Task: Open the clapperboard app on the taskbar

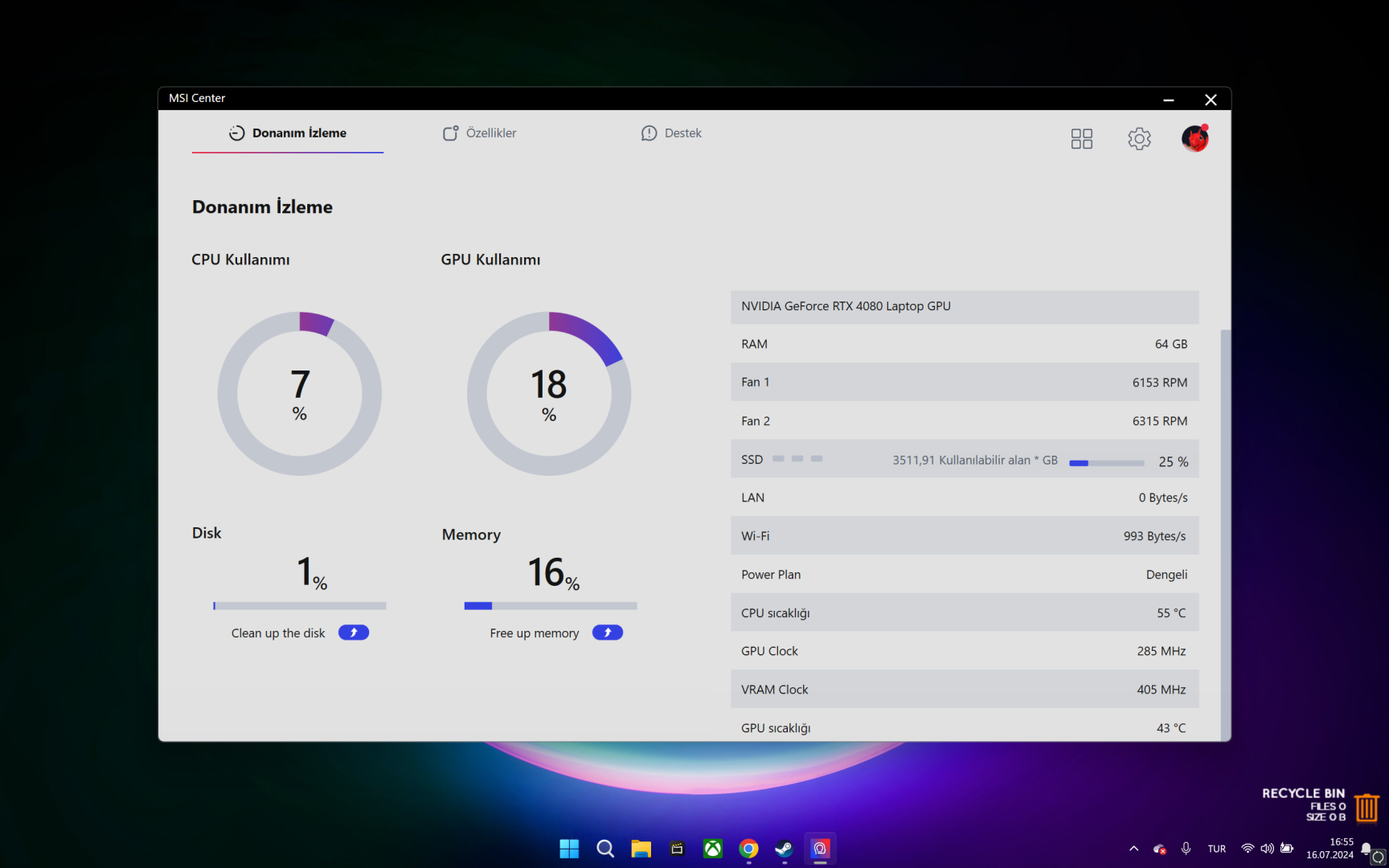Action: pos(677,849)
